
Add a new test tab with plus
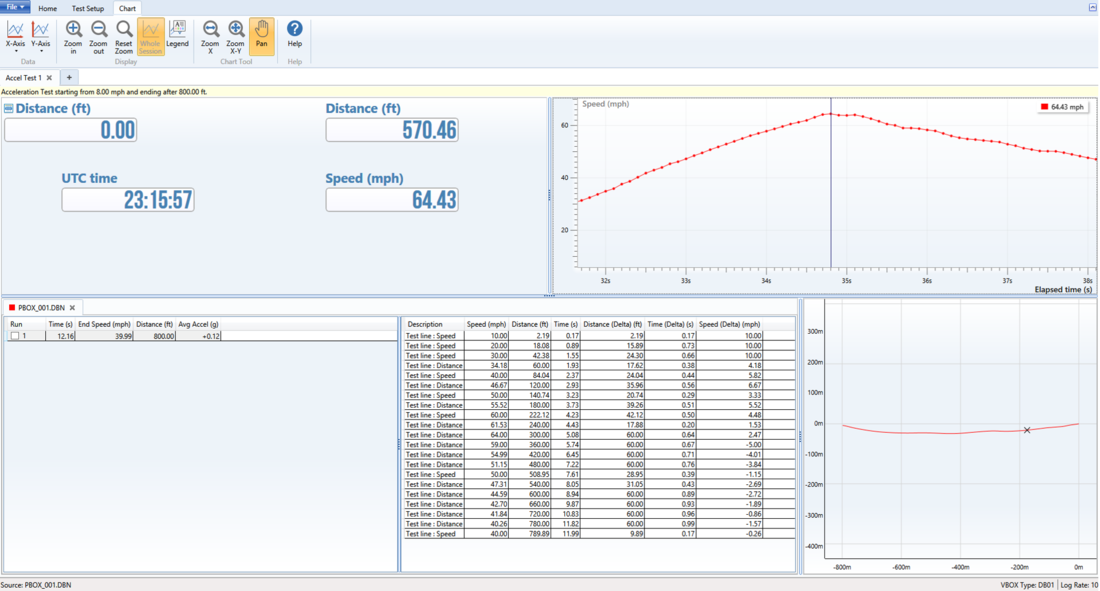69,77
